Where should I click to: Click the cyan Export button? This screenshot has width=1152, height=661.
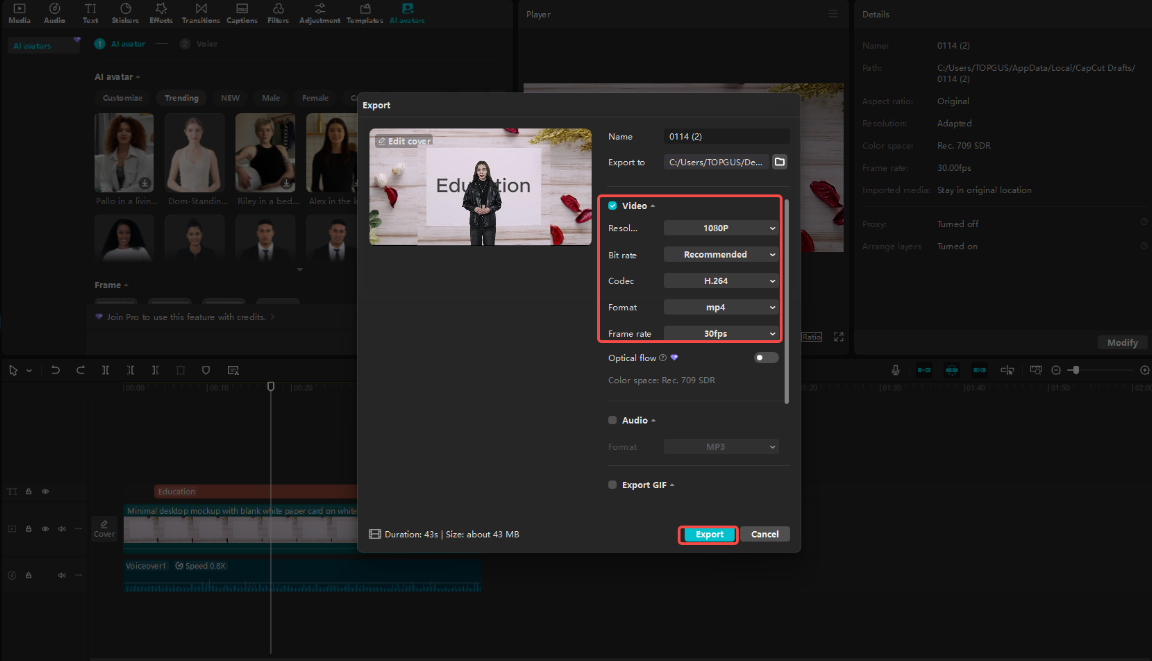708,535
